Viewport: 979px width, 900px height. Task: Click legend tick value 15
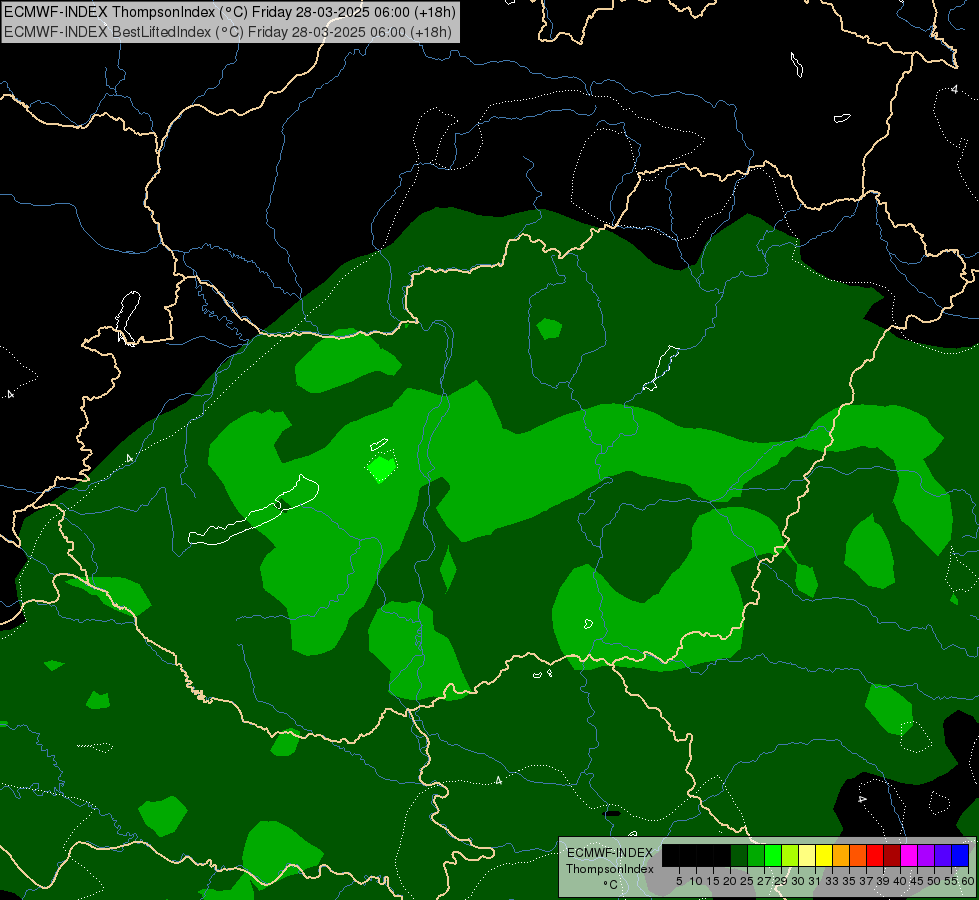pyautogui.click(x=714, y=881)
